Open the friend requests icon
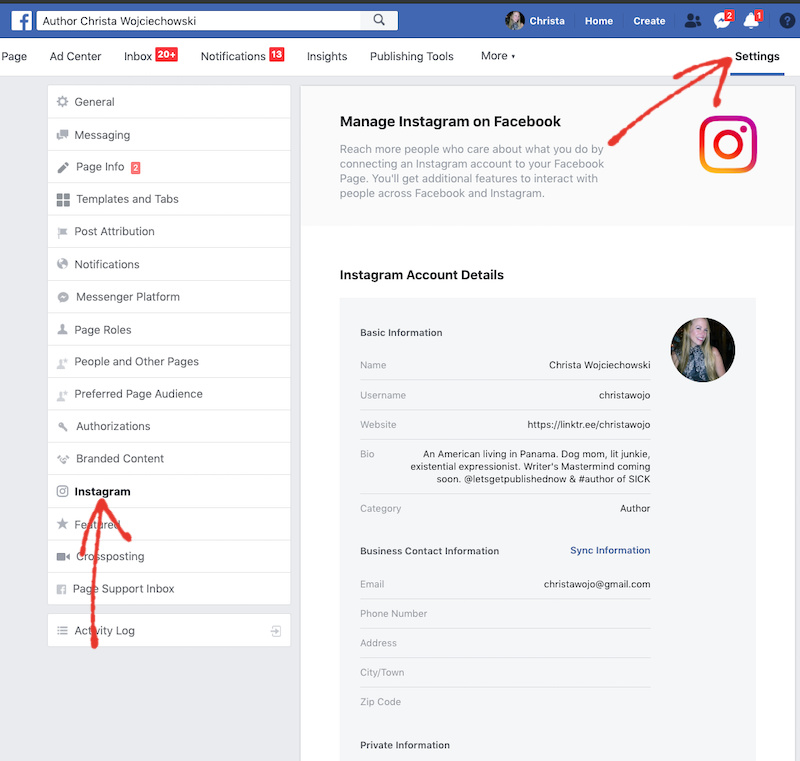800x761 pixels. coord(692,20)
